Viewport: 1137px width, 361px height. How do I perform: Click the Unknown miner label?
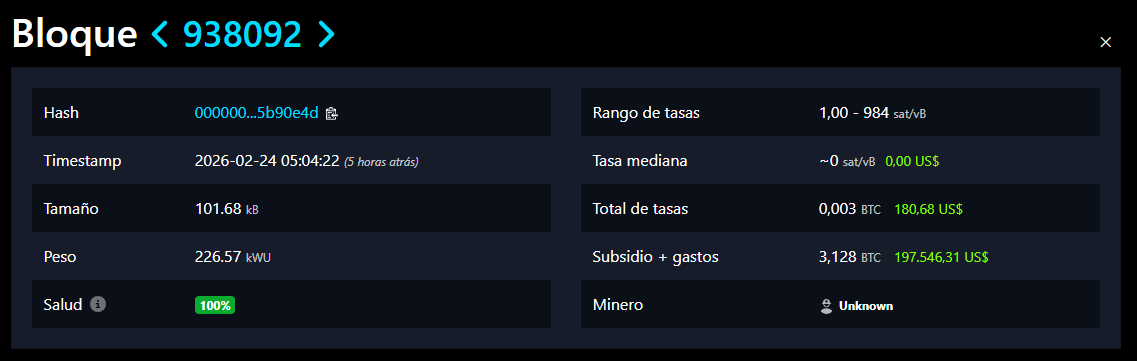[866, 306]
